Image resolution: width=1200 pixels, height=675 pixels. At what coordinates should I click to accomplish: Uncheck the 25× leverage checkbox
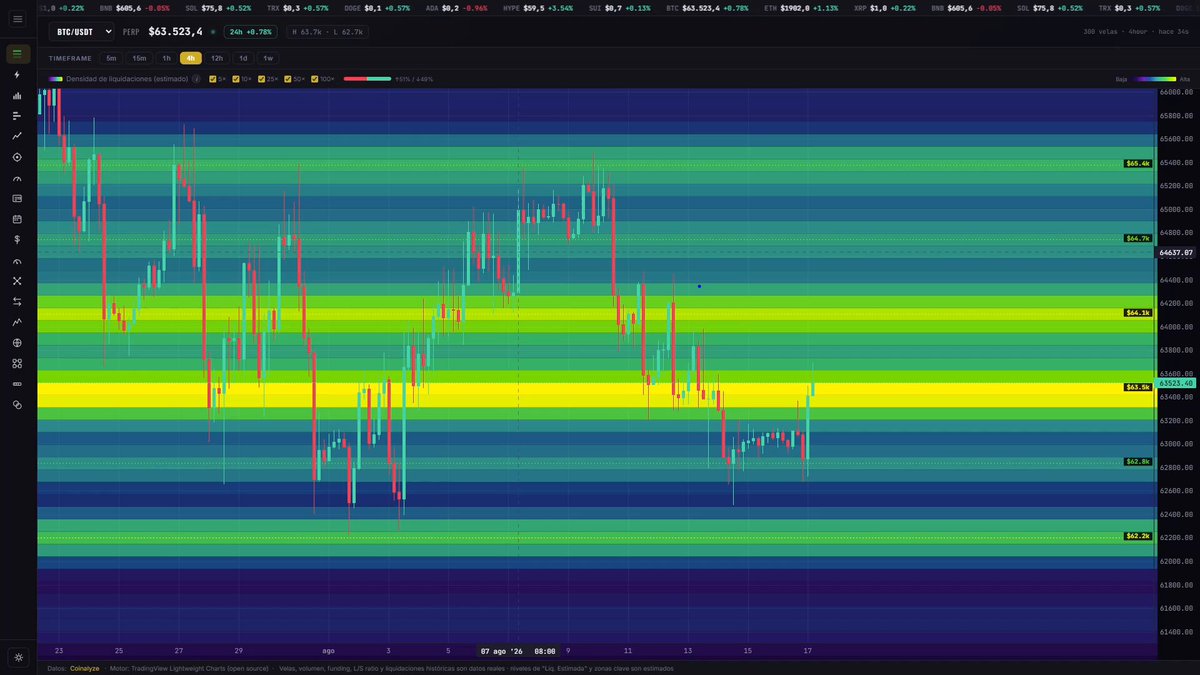[x=262, y=78]
